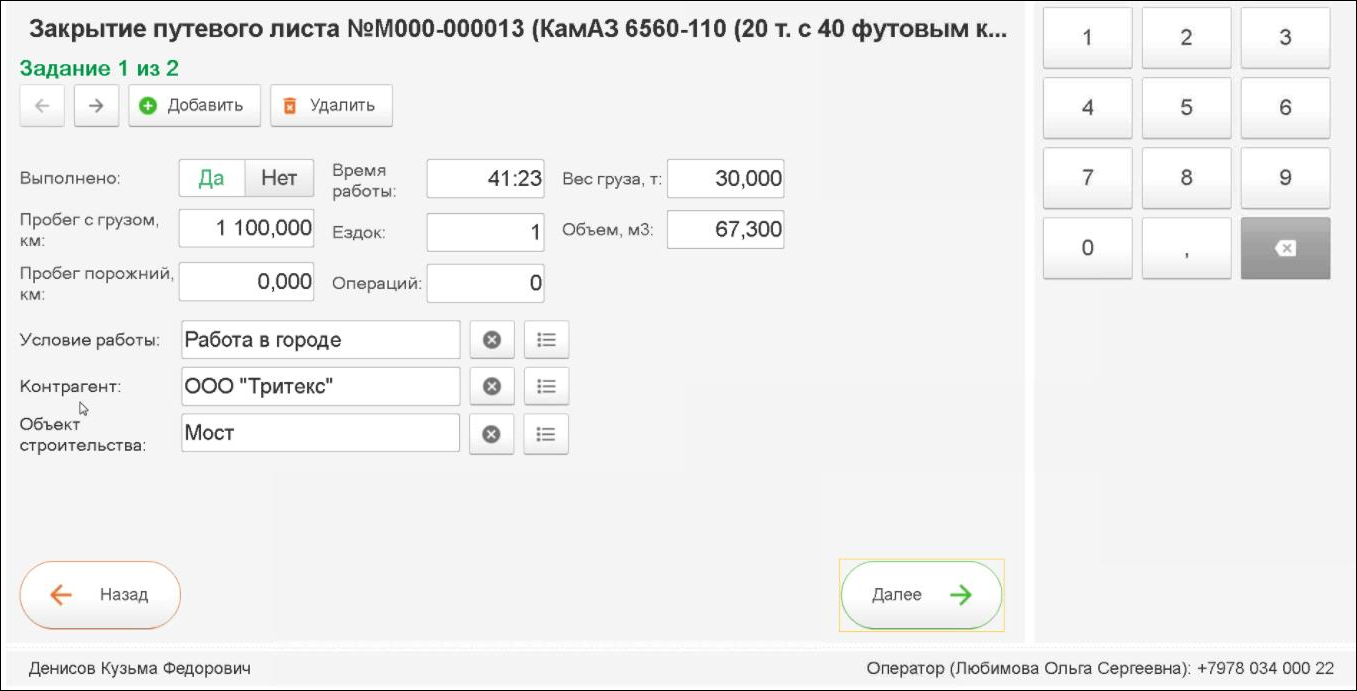Click Удалить to delete the task
Viewport: 1357px width, 691px height.
pos(331,106)
